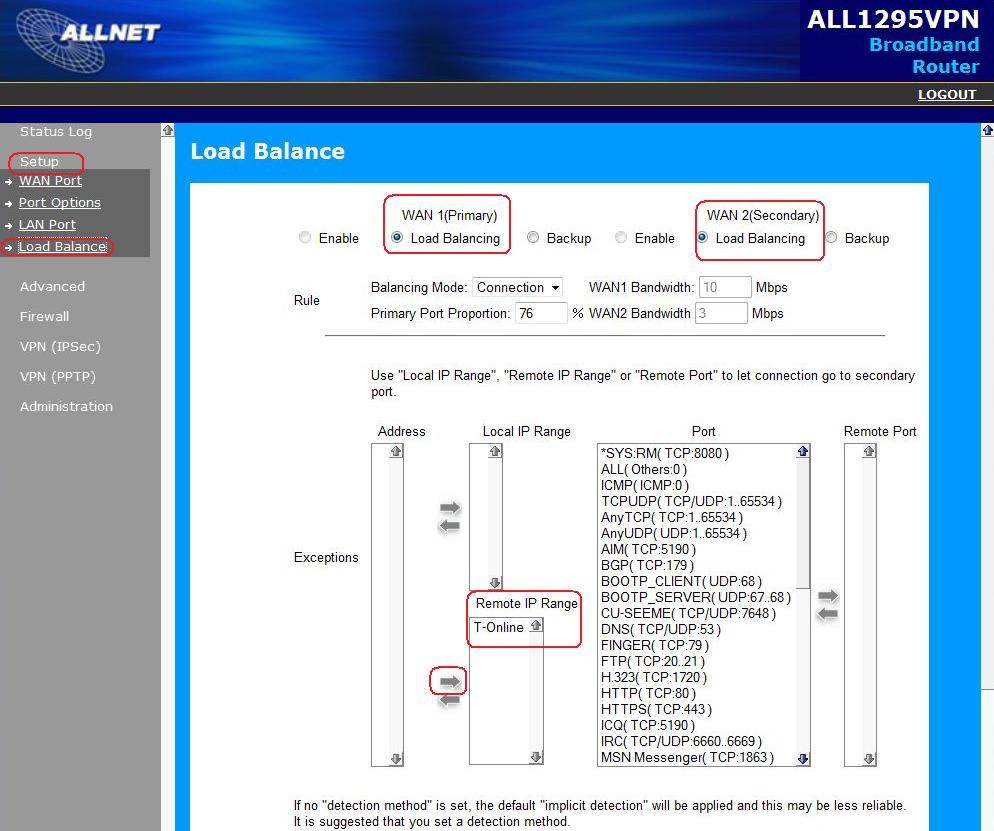Open Advanced menu section
994x831 pixels.
[x=52, y=287]
